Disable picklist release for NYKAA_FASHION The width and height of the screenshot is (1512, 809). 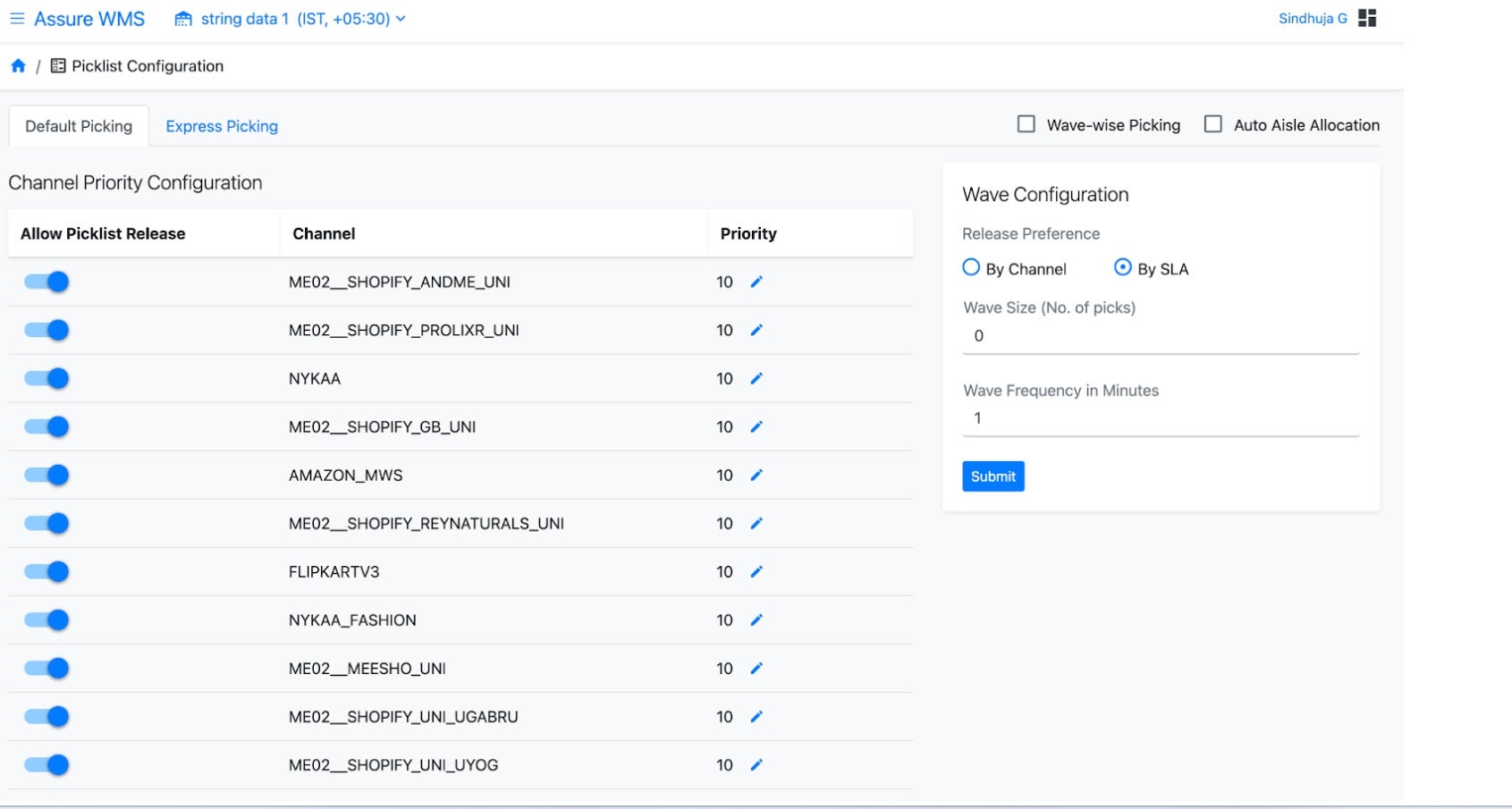pos(47,620)
